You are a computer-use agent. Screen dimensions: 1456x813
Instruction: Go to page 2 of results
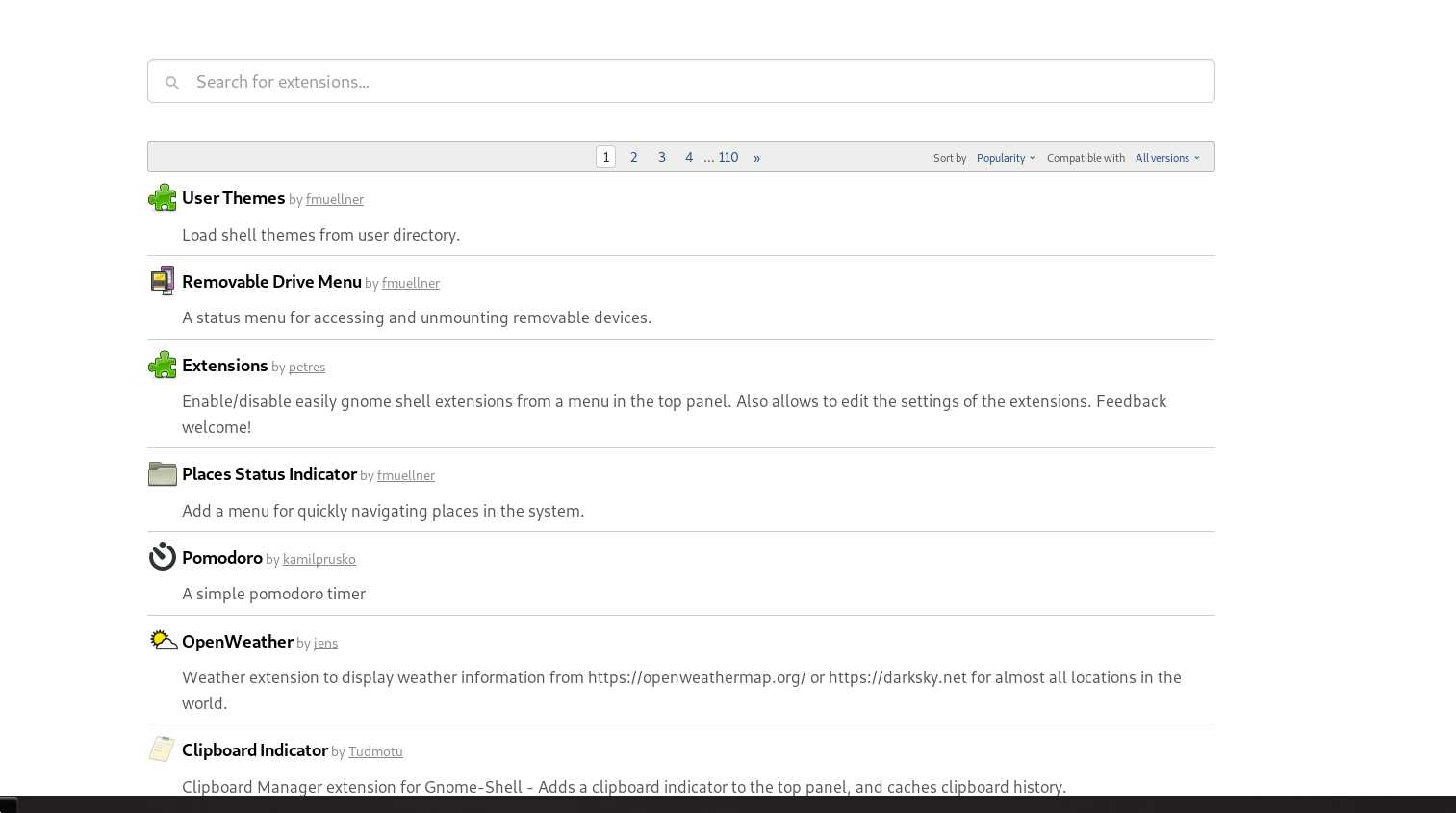(633, 157)
